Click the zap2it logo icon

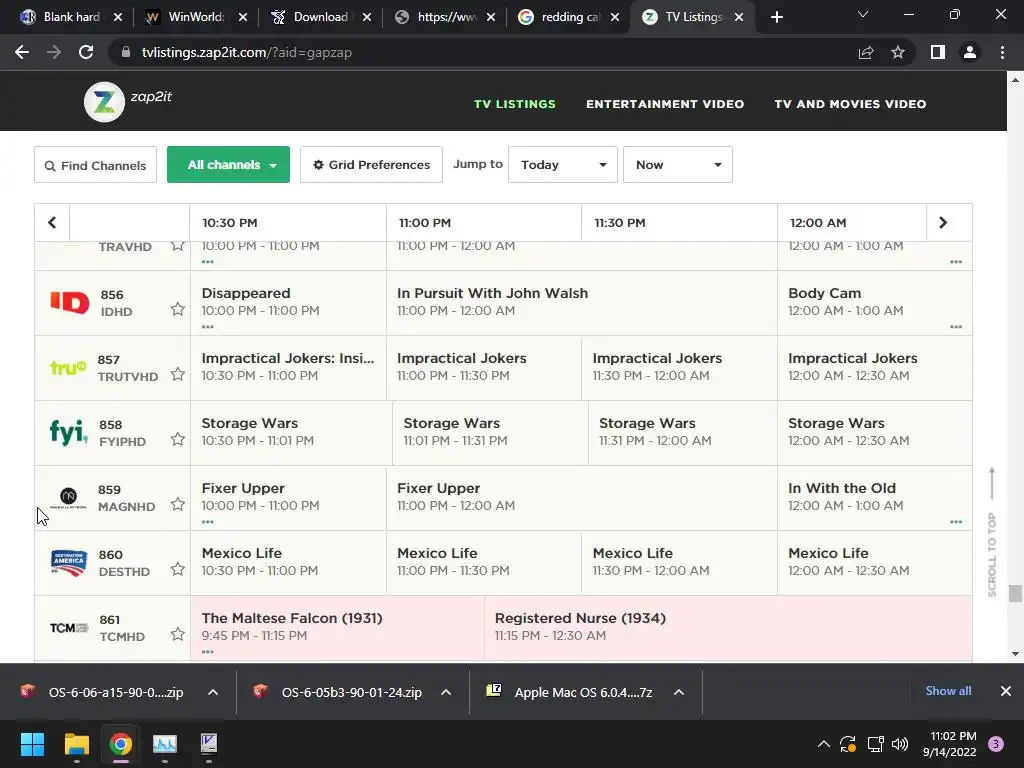pos(104,102)
